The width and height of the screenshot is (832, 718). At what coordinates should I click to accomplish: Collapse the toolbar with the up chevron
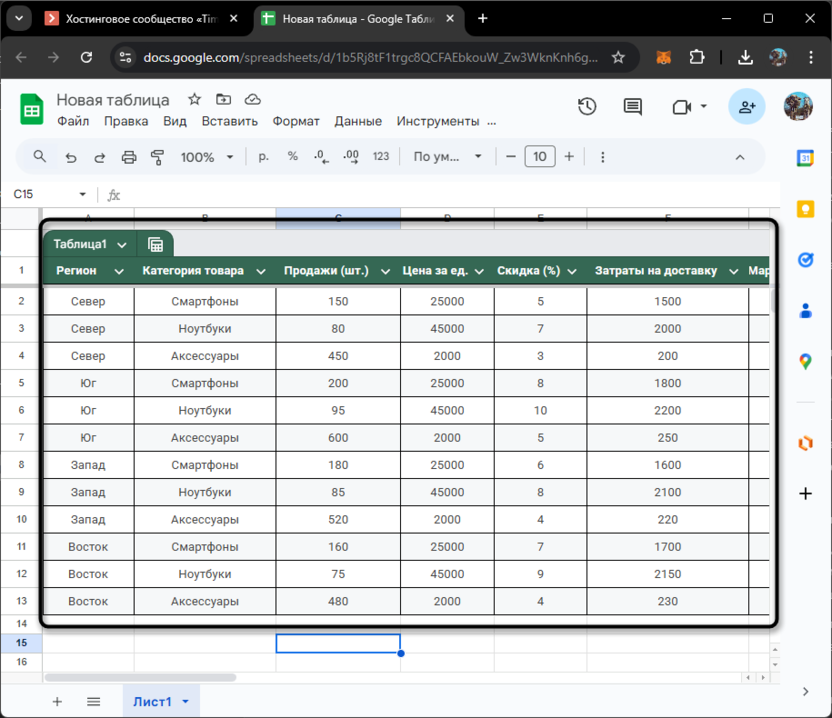[x=740, y=157]
